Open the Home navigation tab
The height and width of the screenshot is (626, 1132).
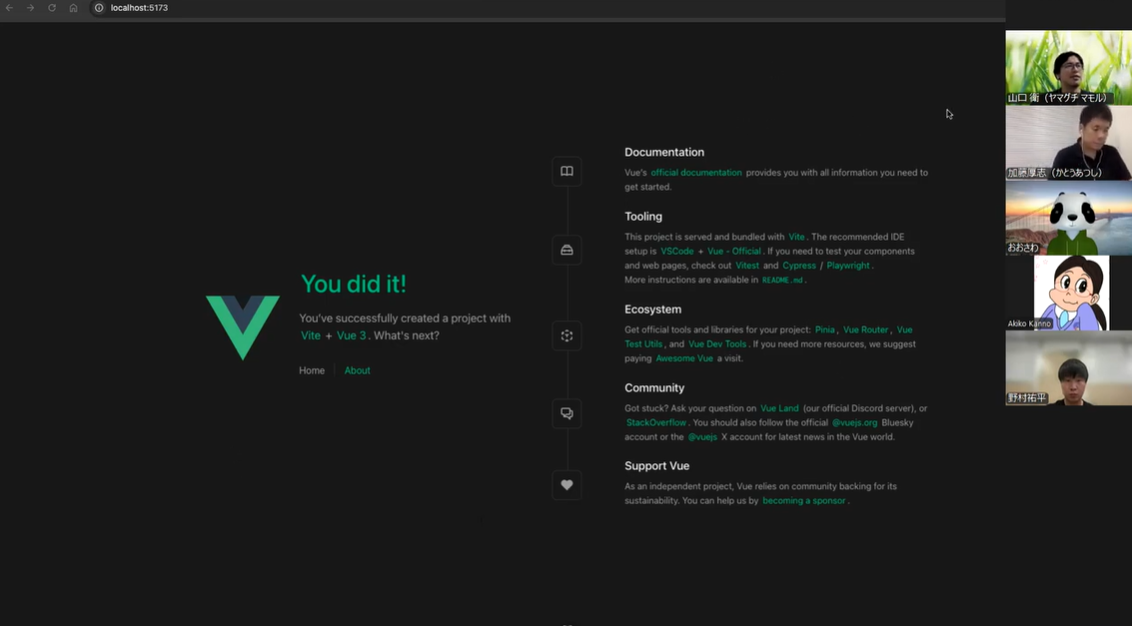312,371
